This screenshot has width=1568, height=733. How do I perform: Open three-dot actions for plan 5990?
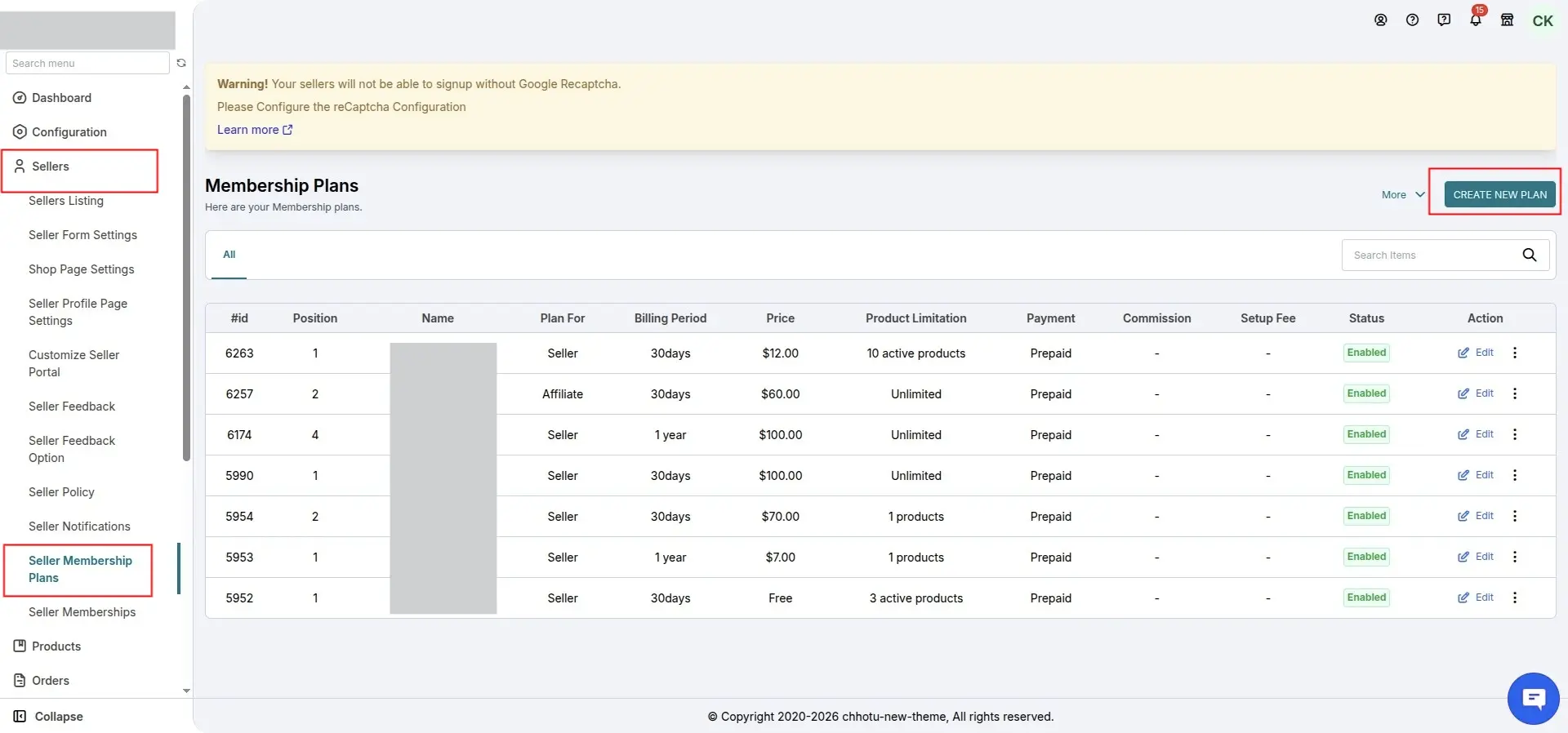(x=1515, y=475)
